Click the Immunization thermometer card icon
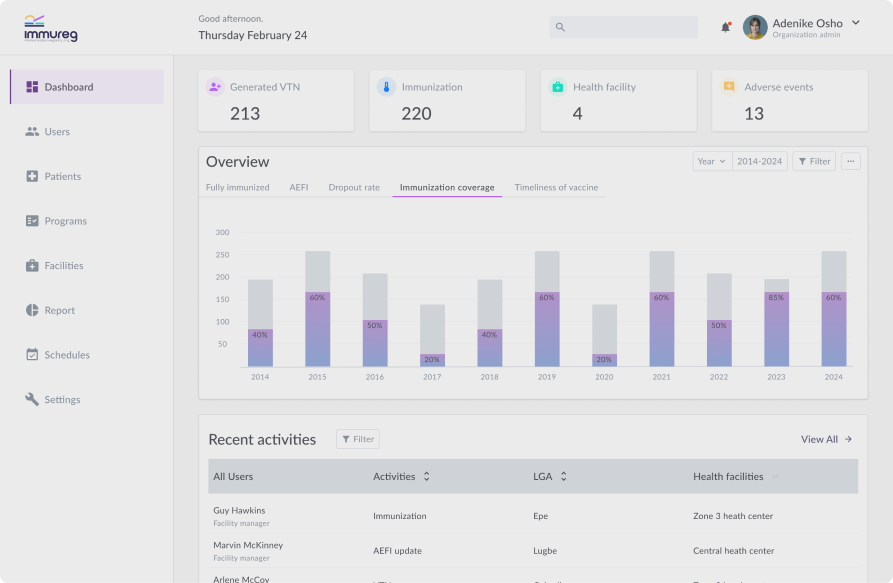 [x=386, y=87]
